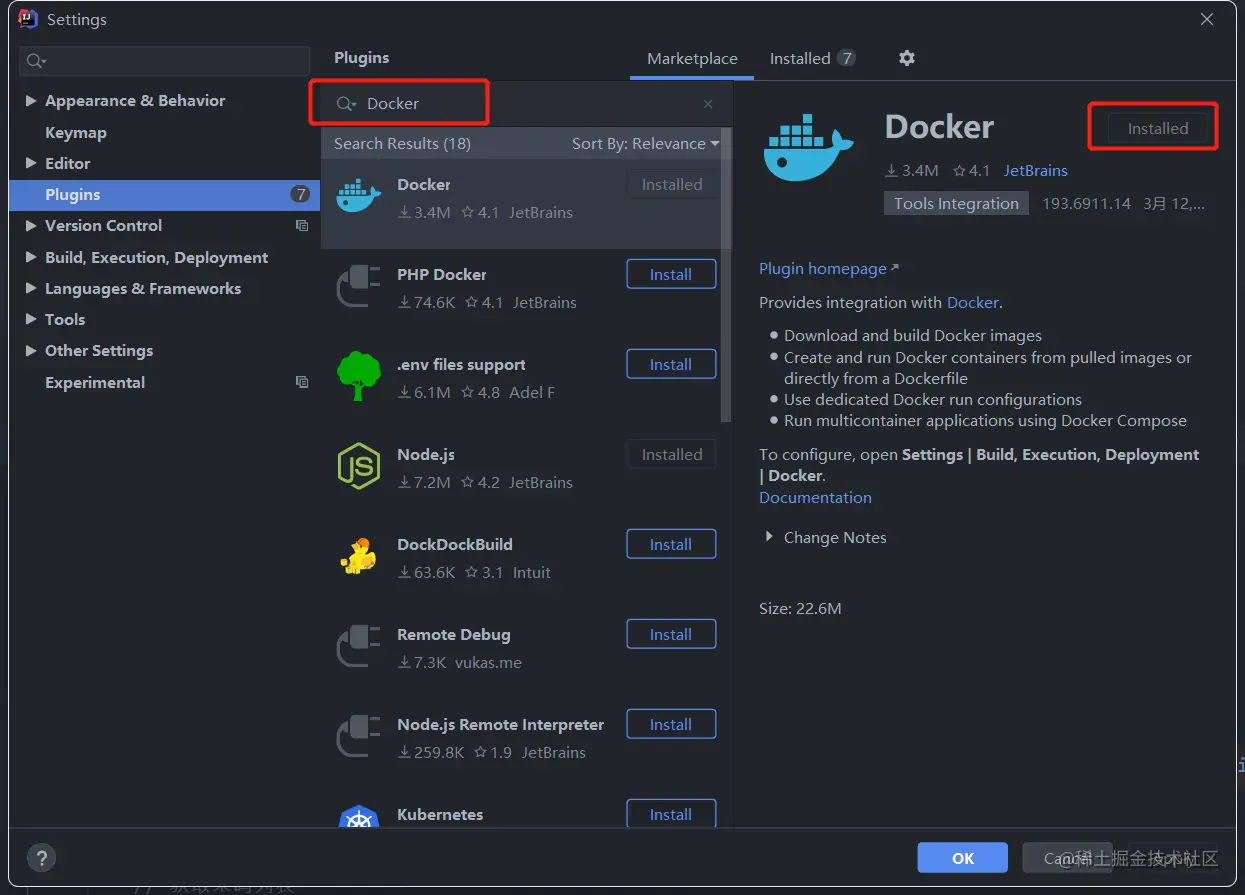Click the settings search magnifier icon
This screenshot has width=1245, height=895.
point(36,61)
